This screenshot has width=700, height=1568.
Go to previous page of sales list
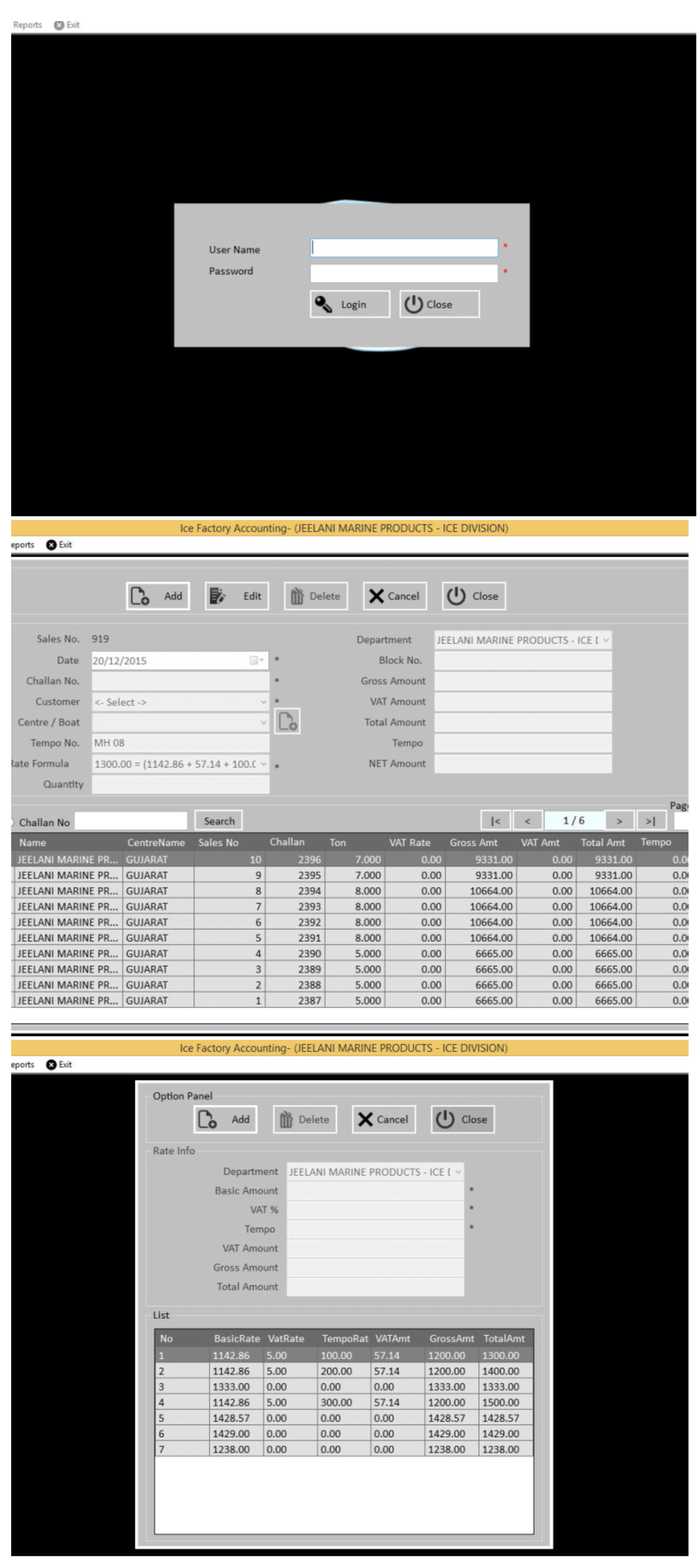click(527, 821)
